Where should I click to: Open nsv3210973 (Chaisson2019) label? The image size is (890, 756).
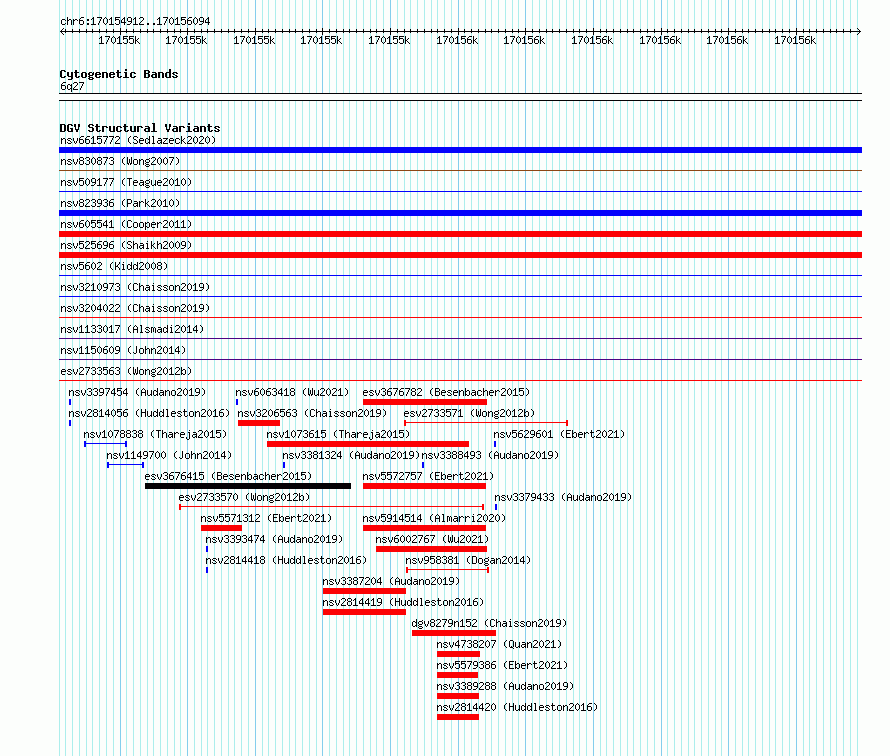[135, 287]
